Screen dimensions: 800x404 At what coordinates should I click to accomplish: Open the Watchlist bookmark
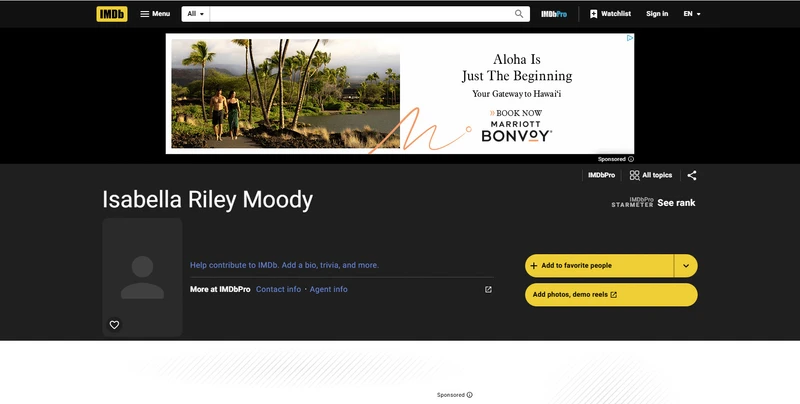[x=610, y=14]
